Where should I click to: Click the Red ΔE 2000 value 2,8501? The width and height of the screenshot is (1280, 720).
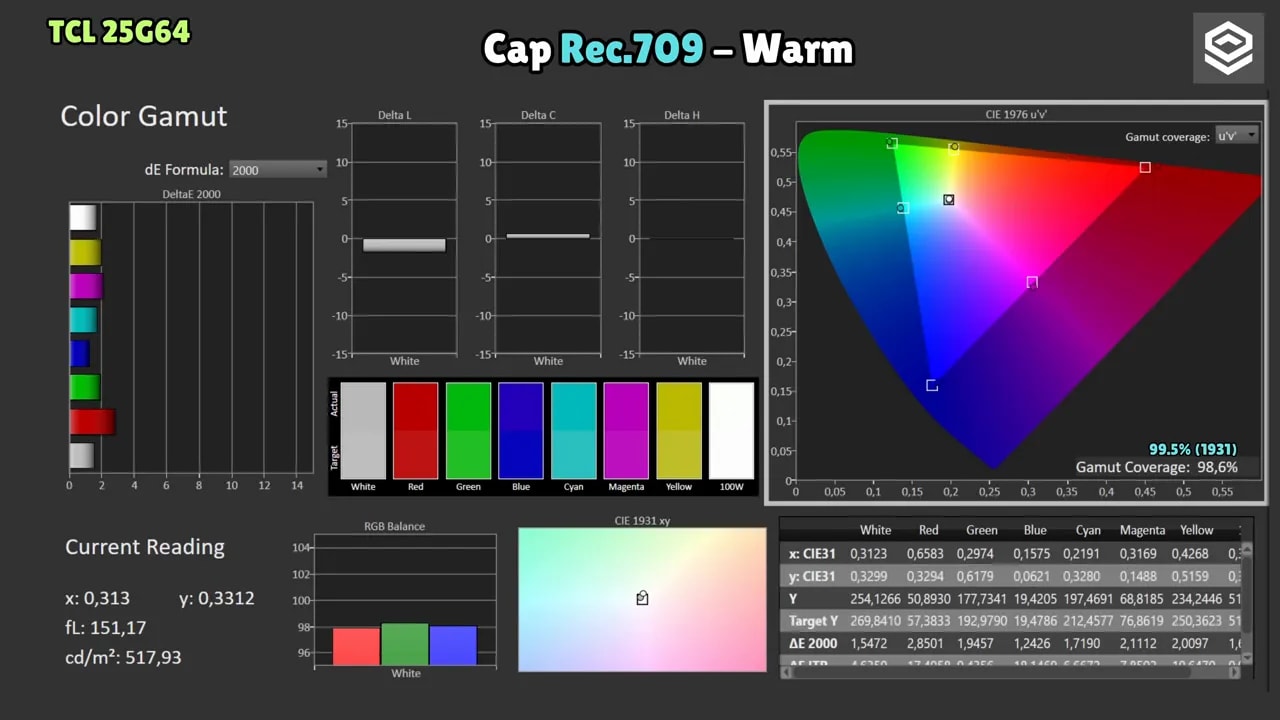[929, 643]
